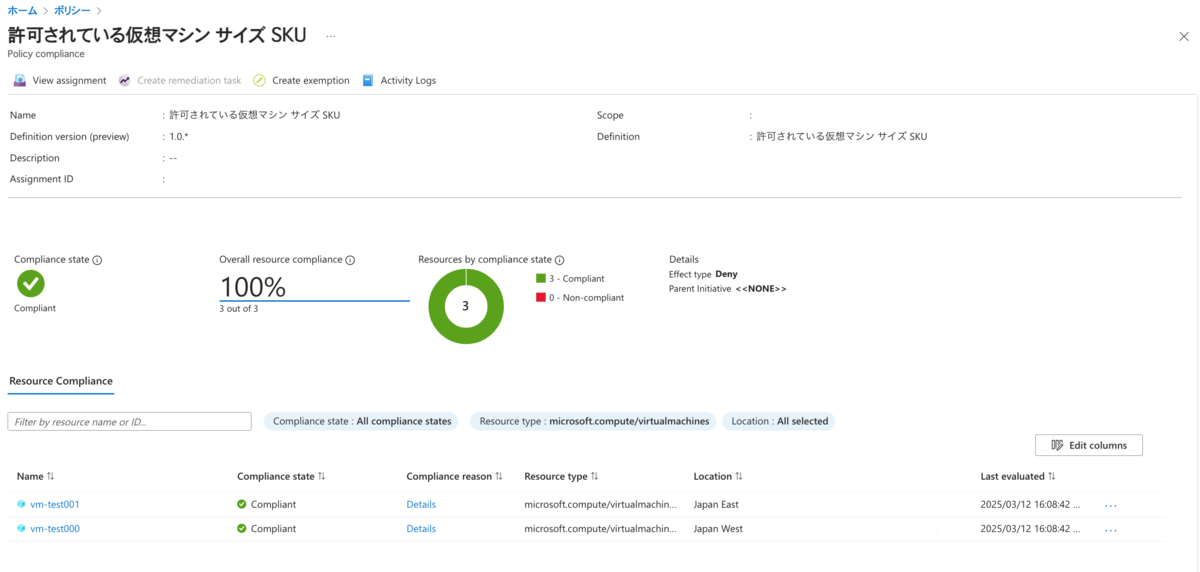Click the Filter by resource name field
The width and height of the screenshot is (1200, 572).
tap(129, 421)
